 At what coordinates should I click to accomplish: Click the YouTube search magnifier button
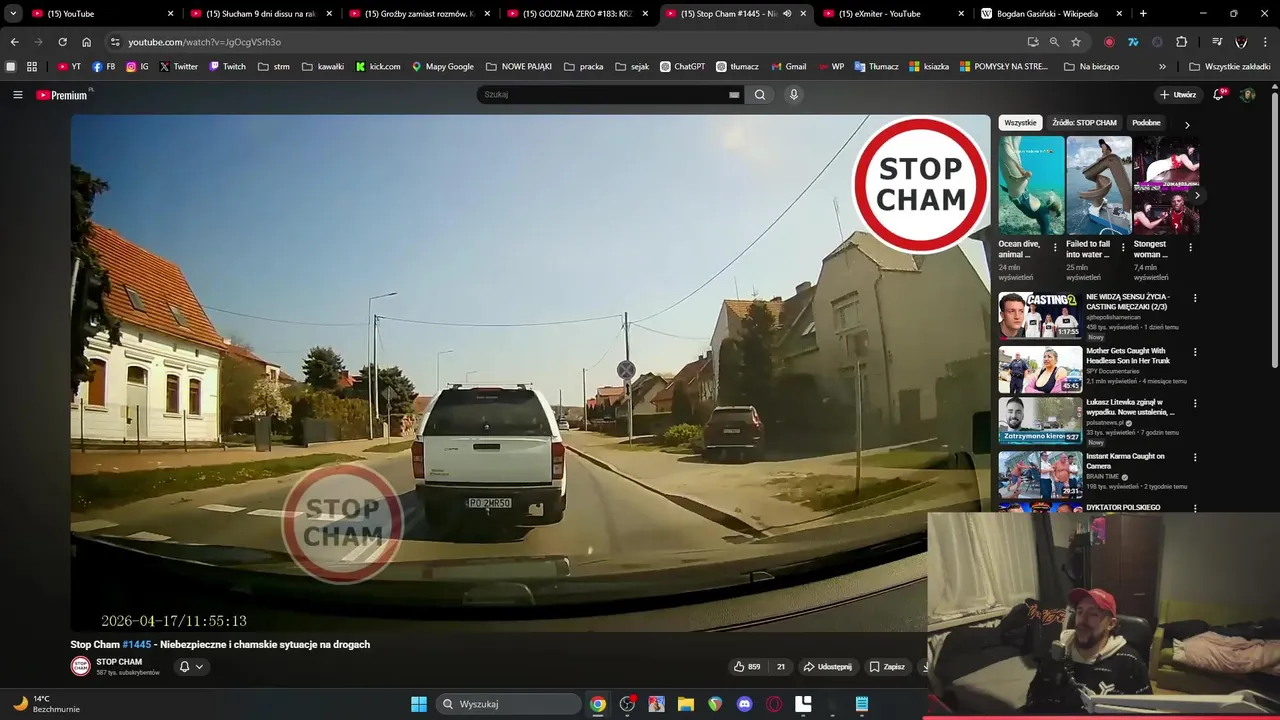tap(760, 95)
